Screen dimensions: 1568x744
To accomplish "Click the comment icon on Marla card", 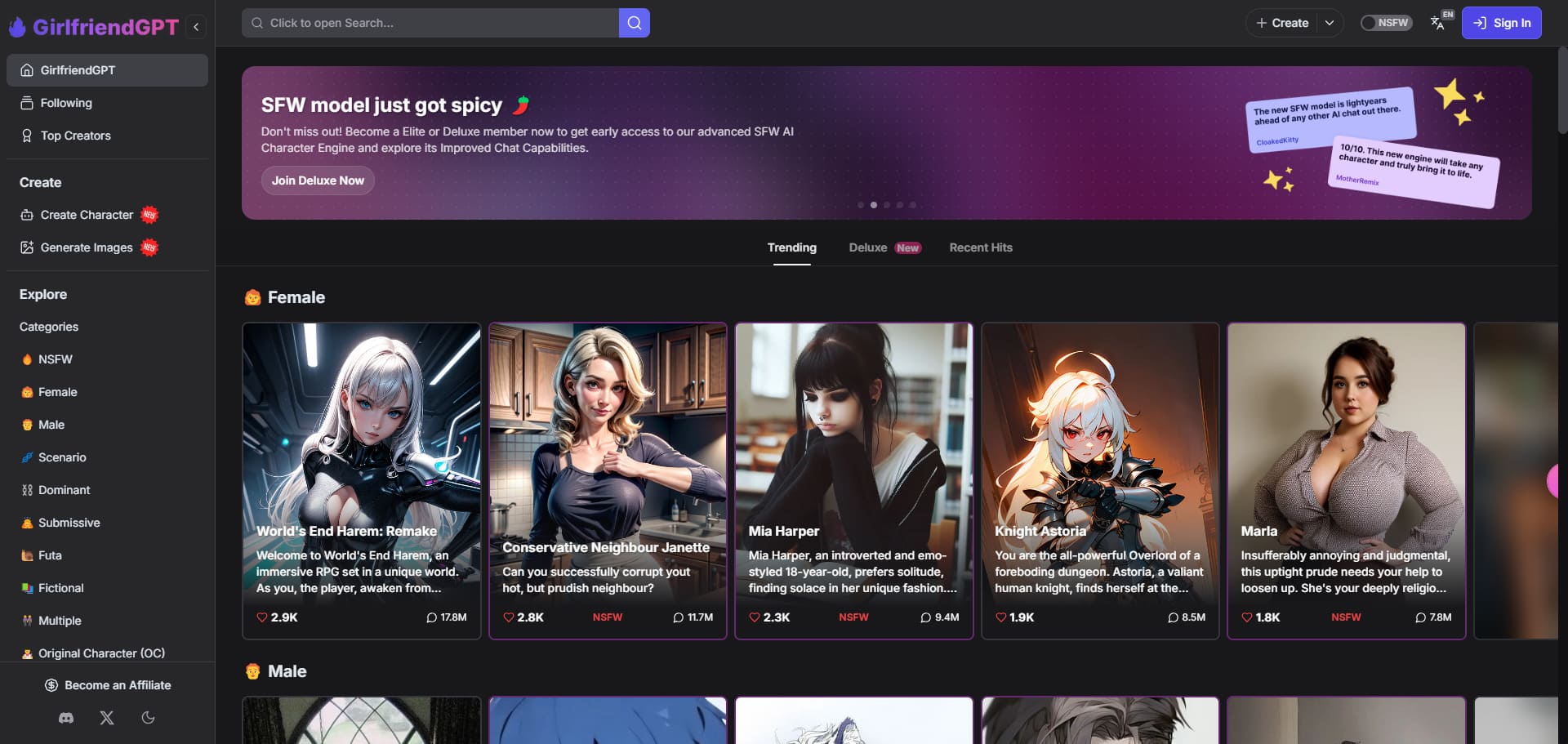I will coord(1420,617).
